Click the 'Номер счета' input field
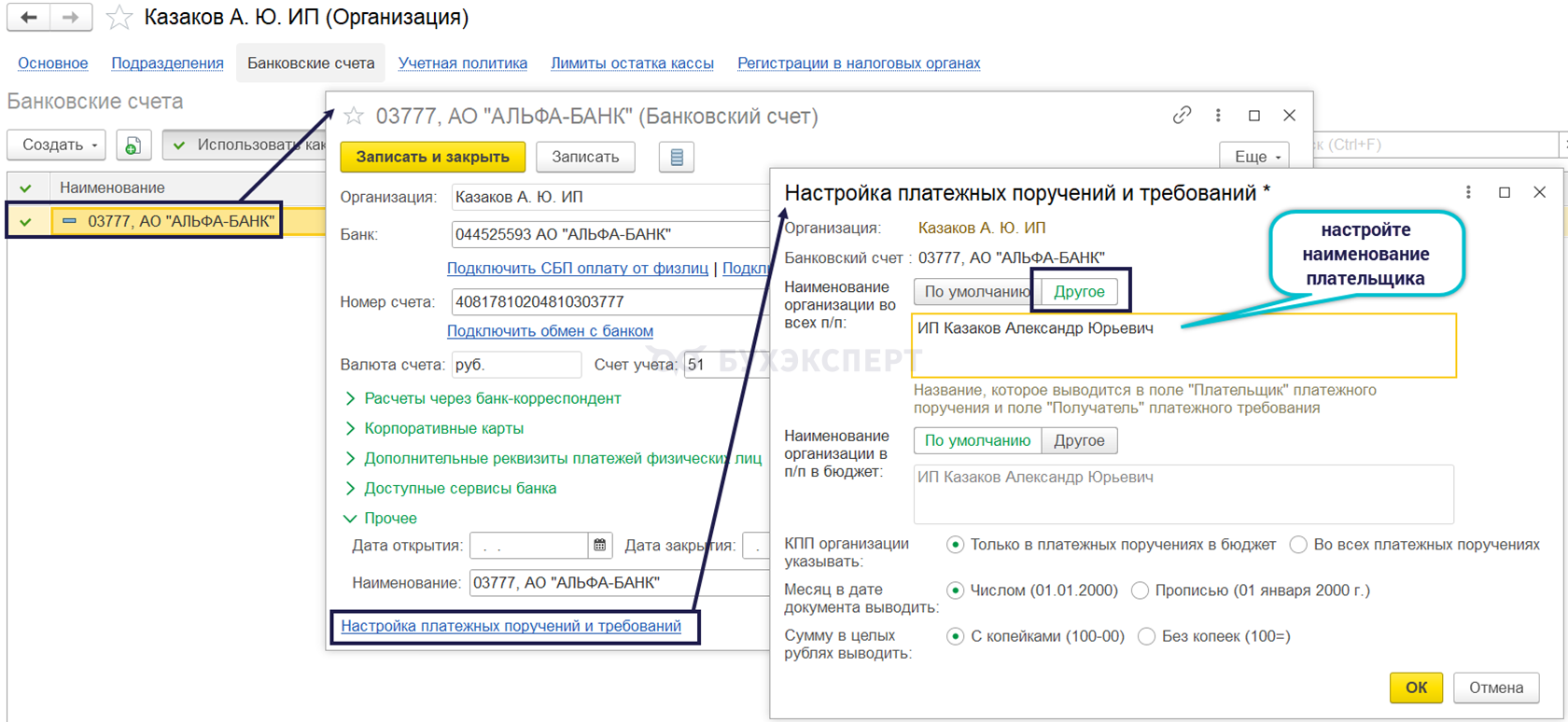 pos(607,302)
